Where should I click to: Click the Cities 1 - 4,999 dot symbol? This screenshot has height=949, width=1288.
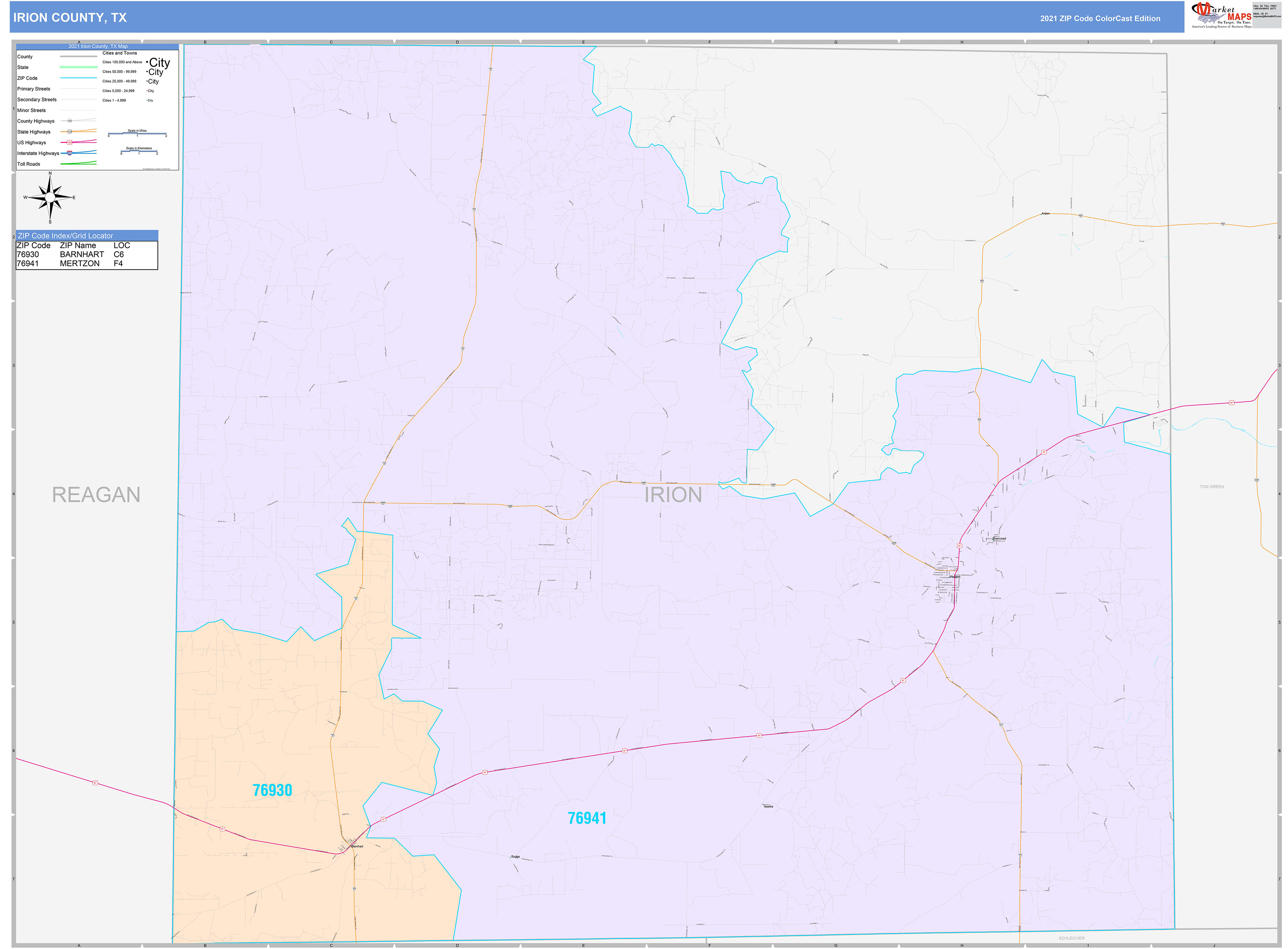point(146,100)
